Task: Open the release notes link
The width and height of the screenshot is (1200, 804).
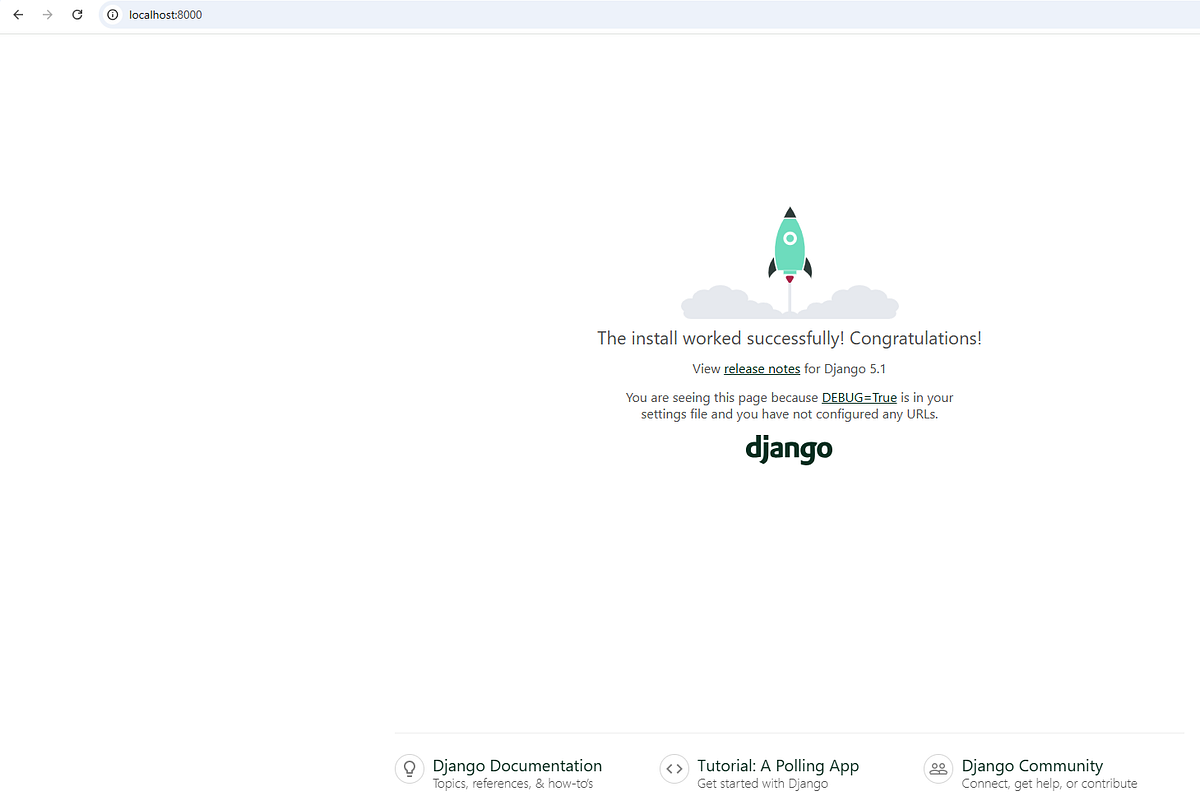Action: 762,369
